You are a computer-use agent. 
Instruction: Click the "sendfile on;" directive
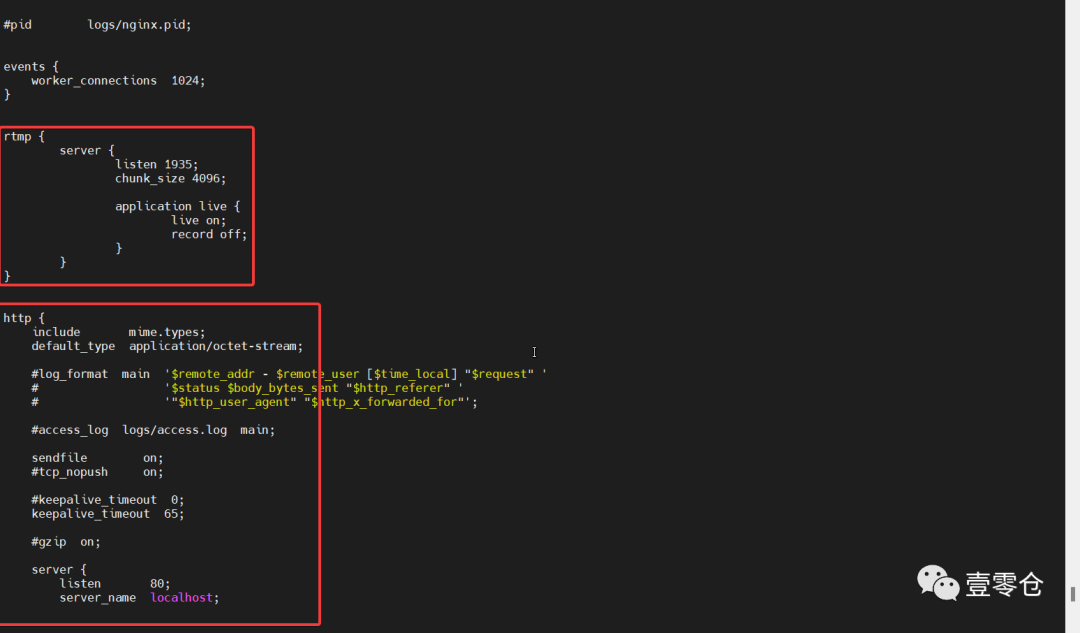[x=96, y=458]
